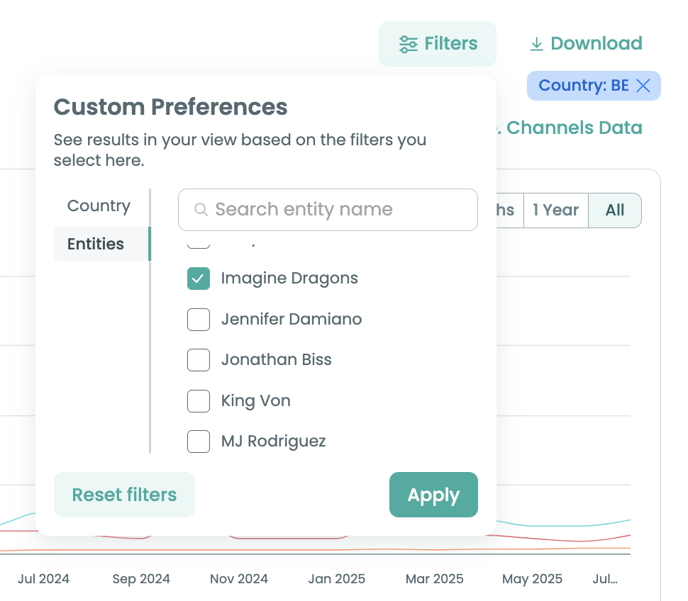Select the 1 Year time range

[555, 210]
